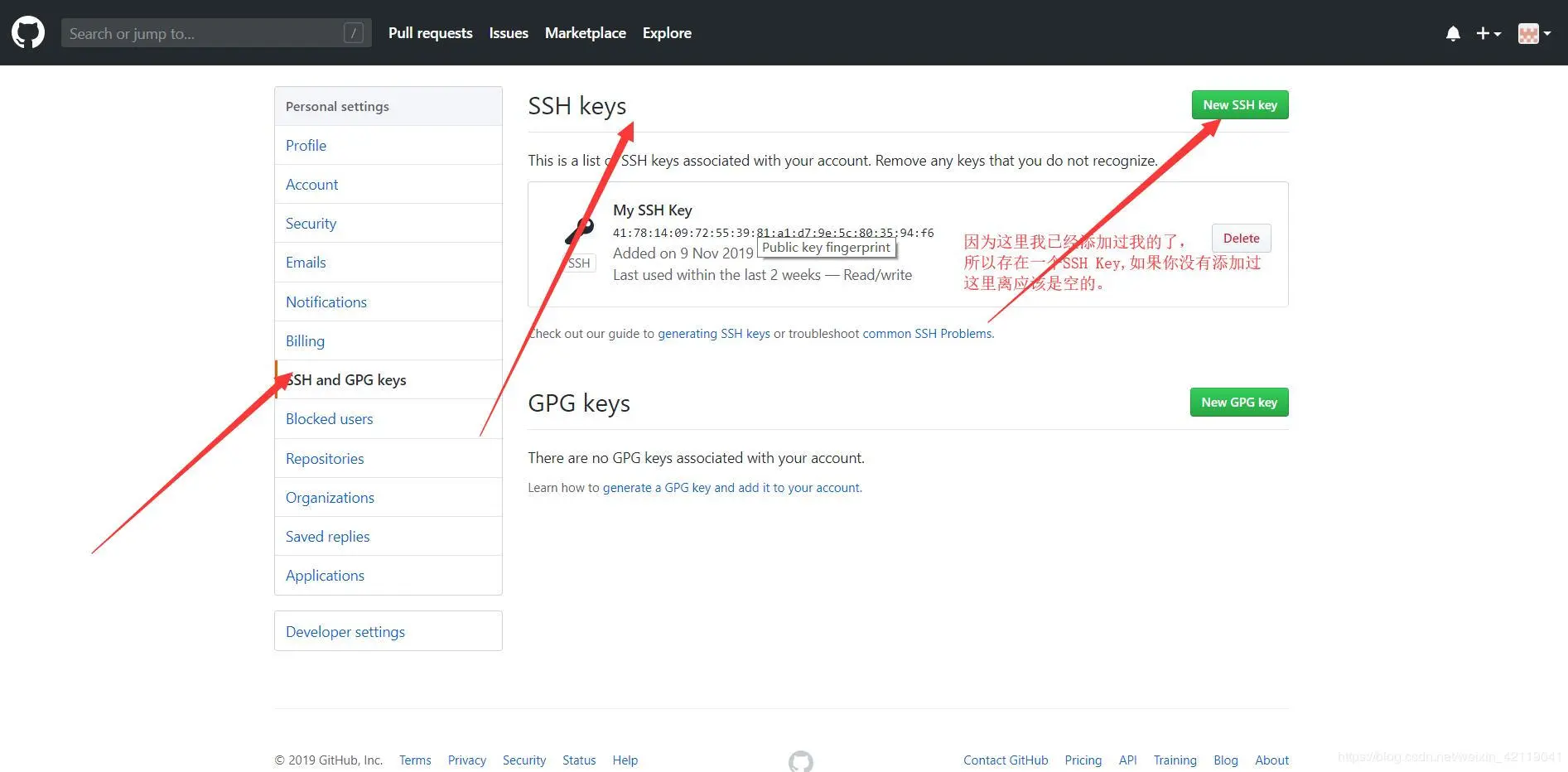Open the Status footer link
The width and height of the screenshot is (1568, 772).
579,760
